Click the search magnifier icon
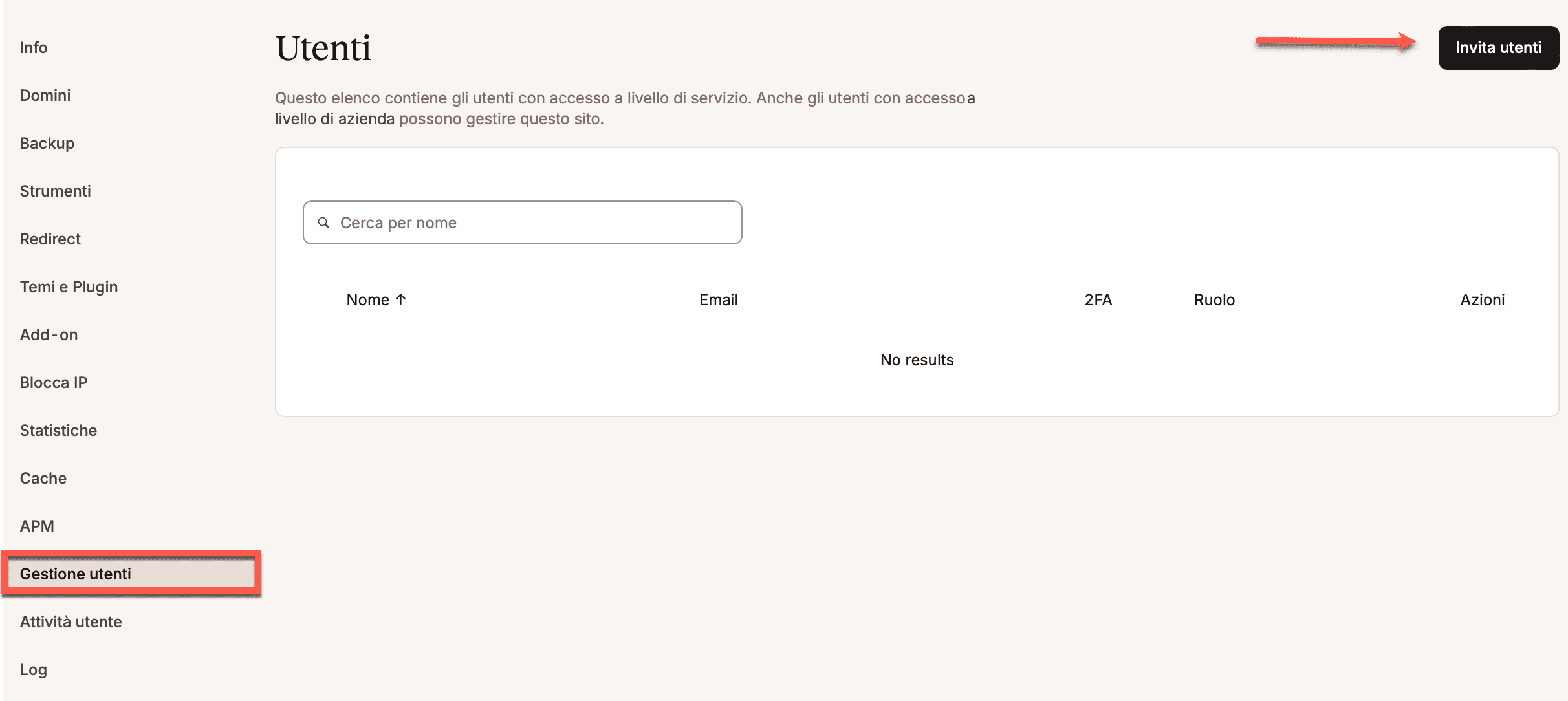 (323, 222)
